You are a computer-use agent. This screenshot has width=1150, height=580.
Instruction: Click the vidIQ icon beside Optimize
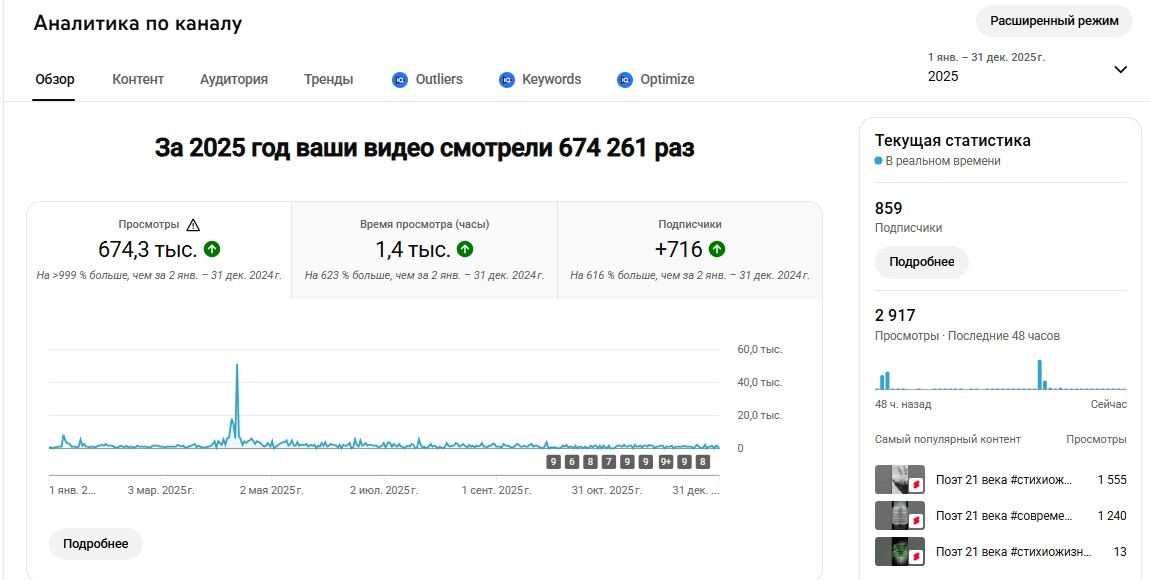625,80
